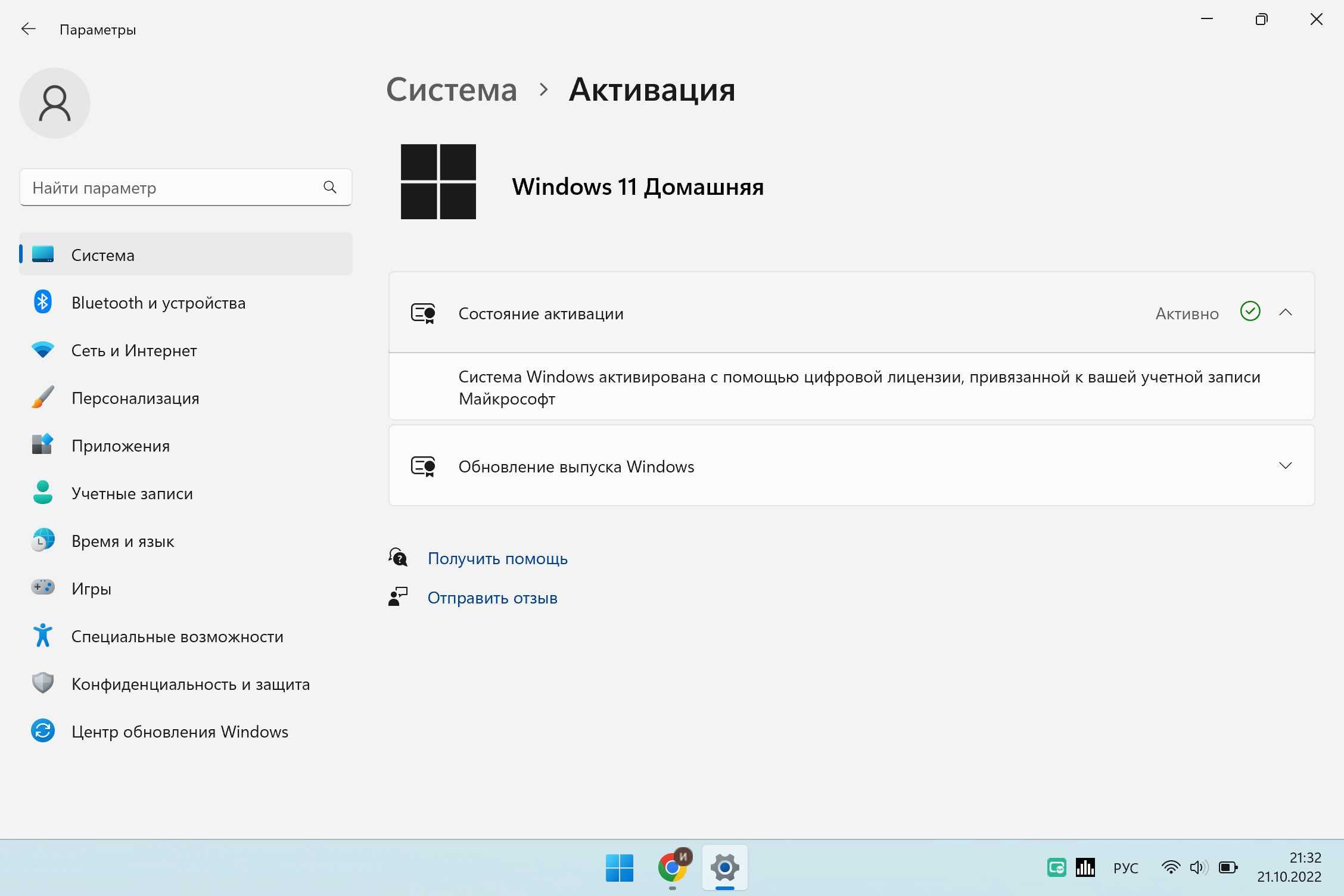Open the user profile avatar

(55, 103)
